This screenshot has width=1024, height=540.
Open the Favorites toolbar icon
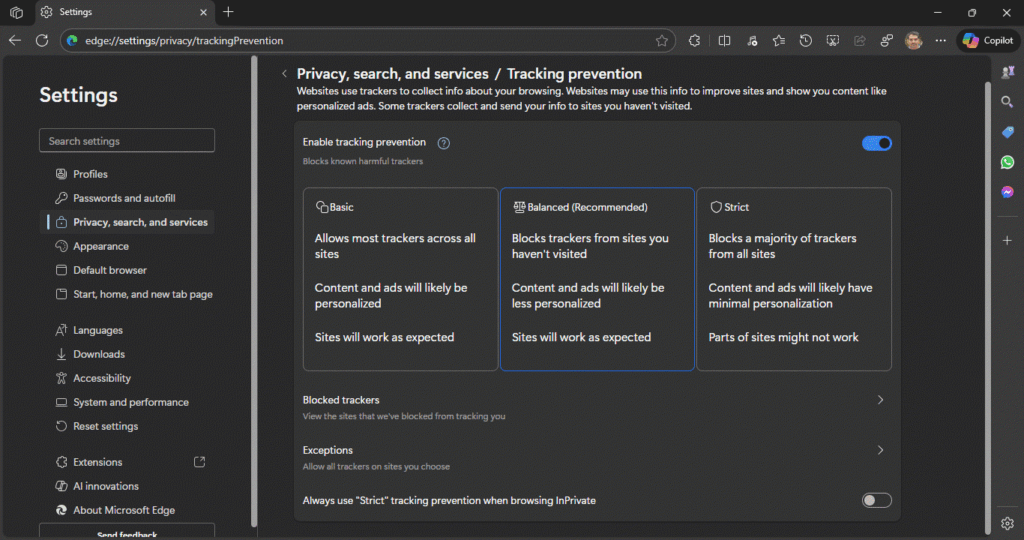click(778, 40)
